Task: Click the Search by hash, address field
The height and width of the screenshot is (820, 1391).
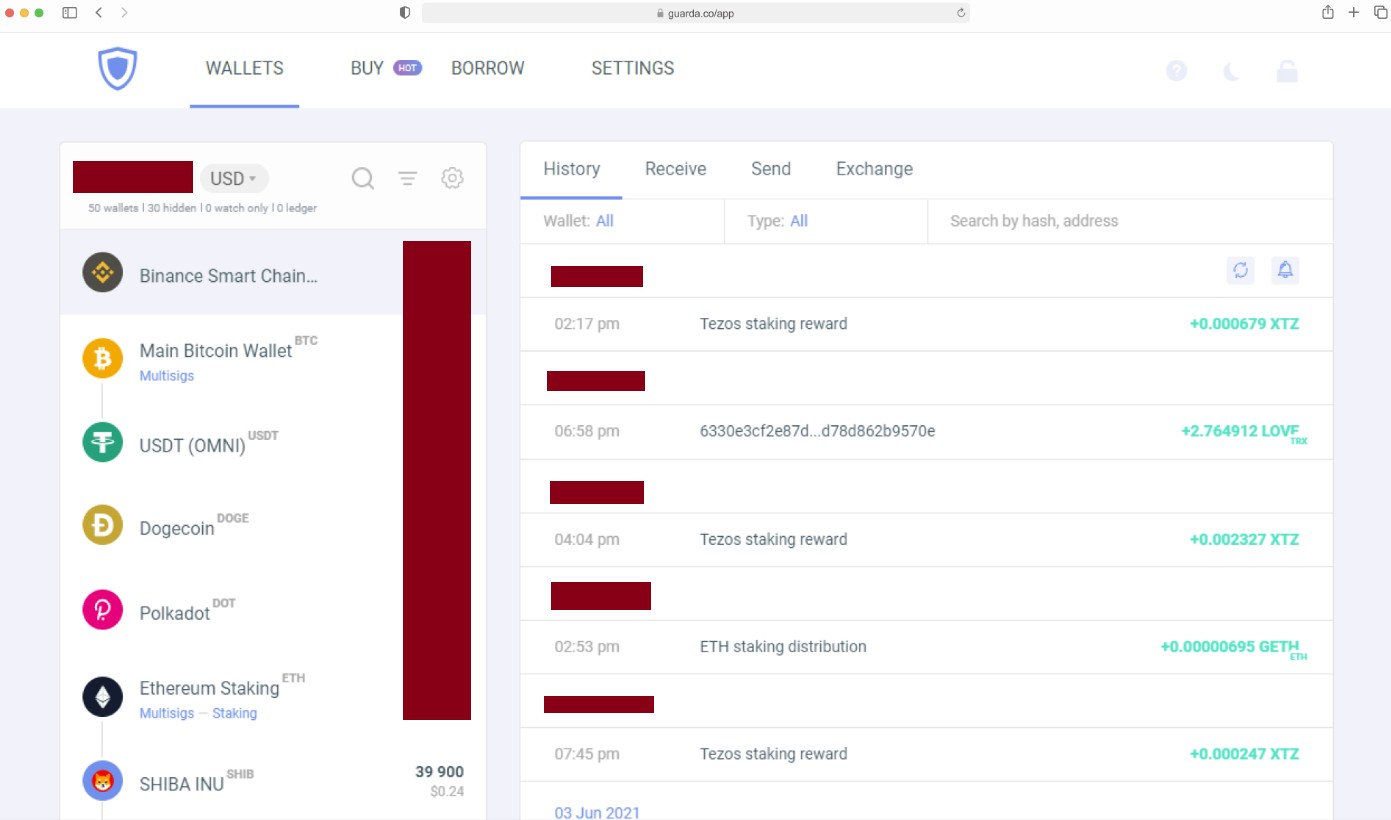Action: pyautogui.click(x=1130, y=221)
